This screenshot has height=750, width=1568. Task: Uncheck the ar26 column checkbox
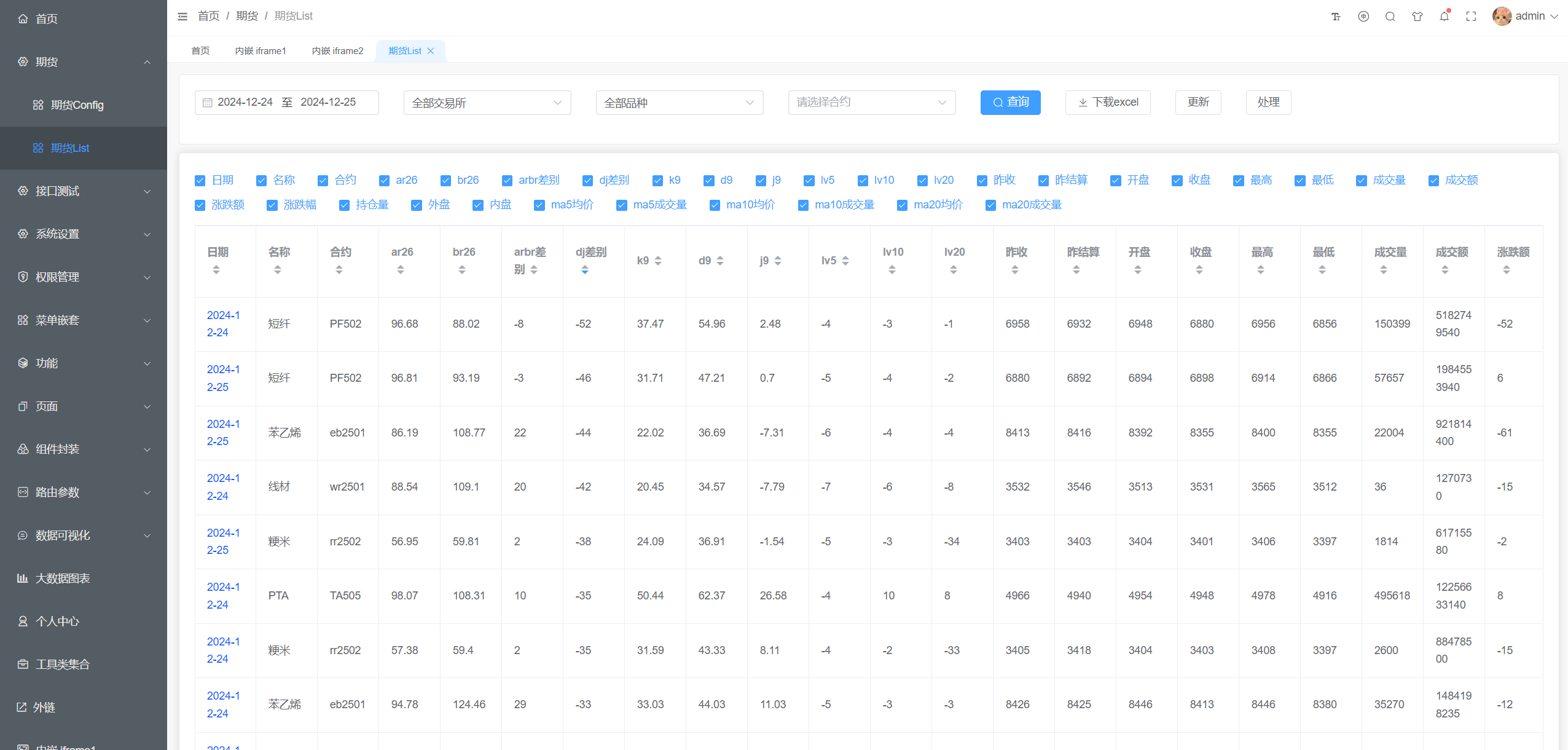[384, 181]
